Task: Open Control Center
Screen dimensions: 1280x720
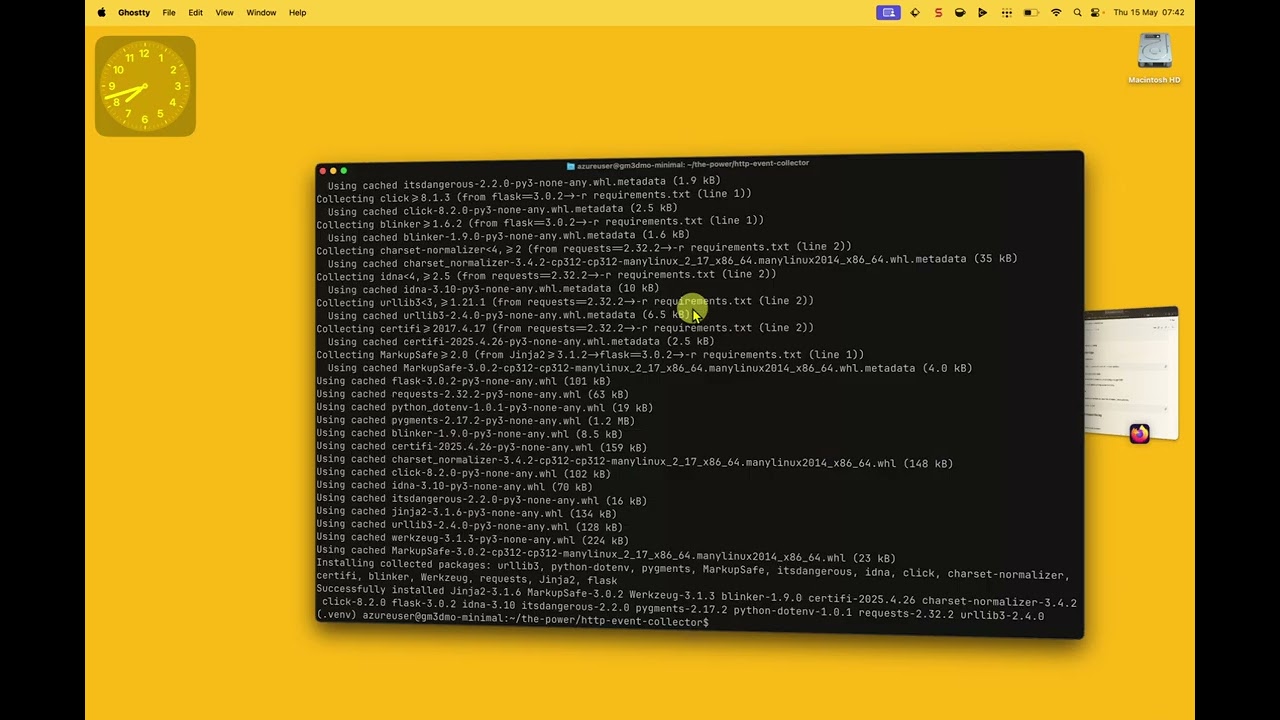Action: [x=1095, y=12]
